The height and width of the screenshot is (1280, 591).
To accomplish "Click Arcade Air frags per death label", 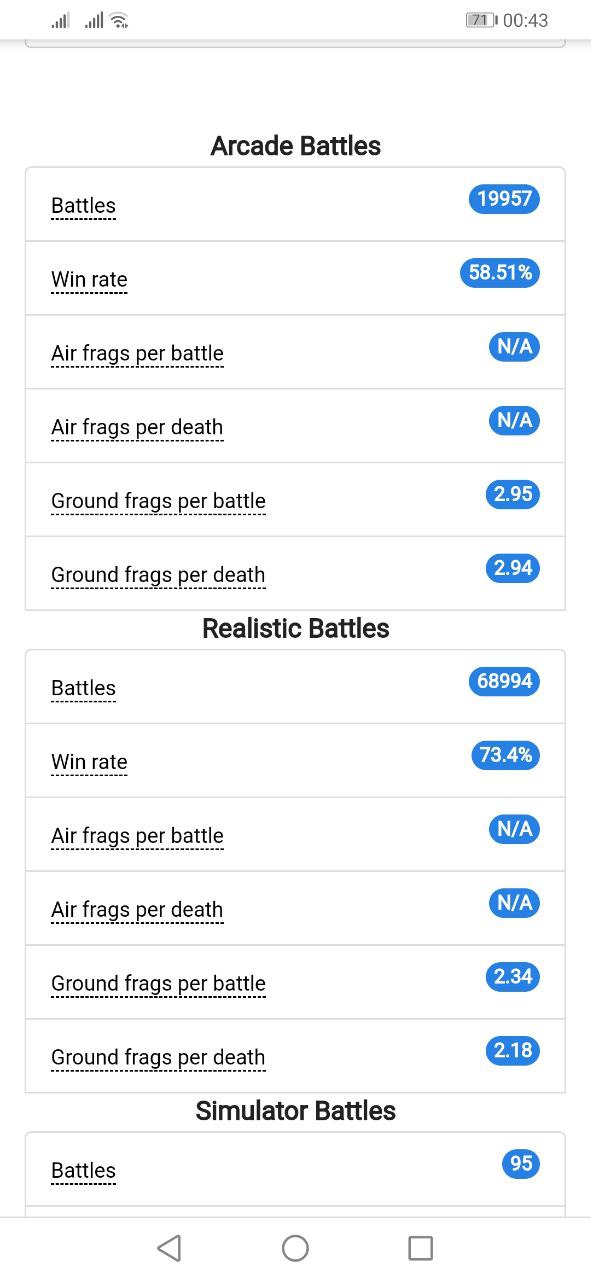I will [137, 427].
